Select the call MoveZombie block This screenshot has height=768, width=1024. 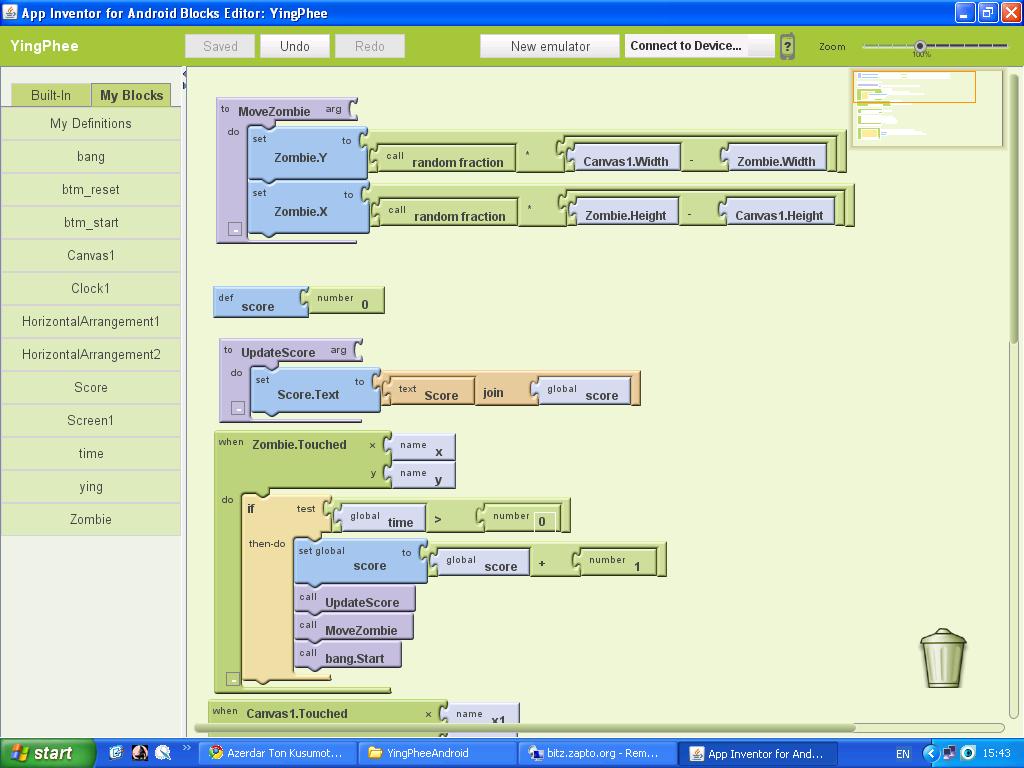click(353, 627)
